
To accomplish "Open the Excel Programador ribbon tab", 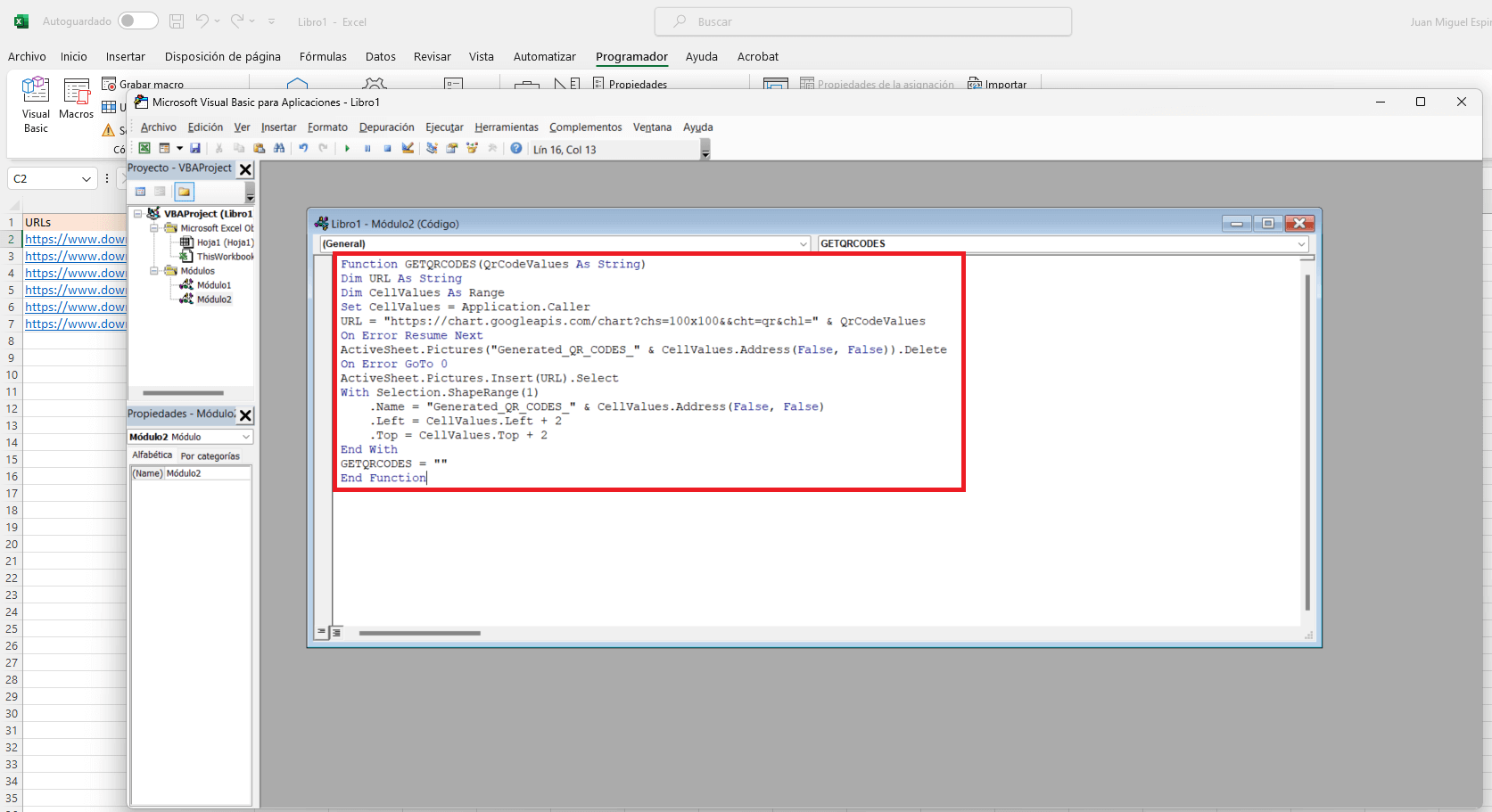I will pos(631,57).
